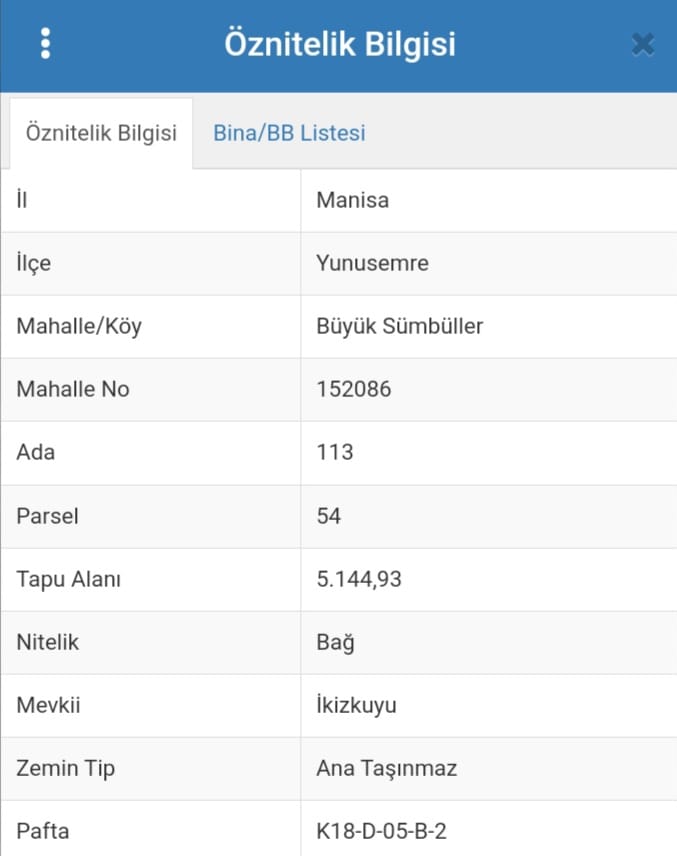This screenshot has width=677, height=856.
Task: Select the Pafta value K18-D-05-B-2
Action: coord(381,831)
